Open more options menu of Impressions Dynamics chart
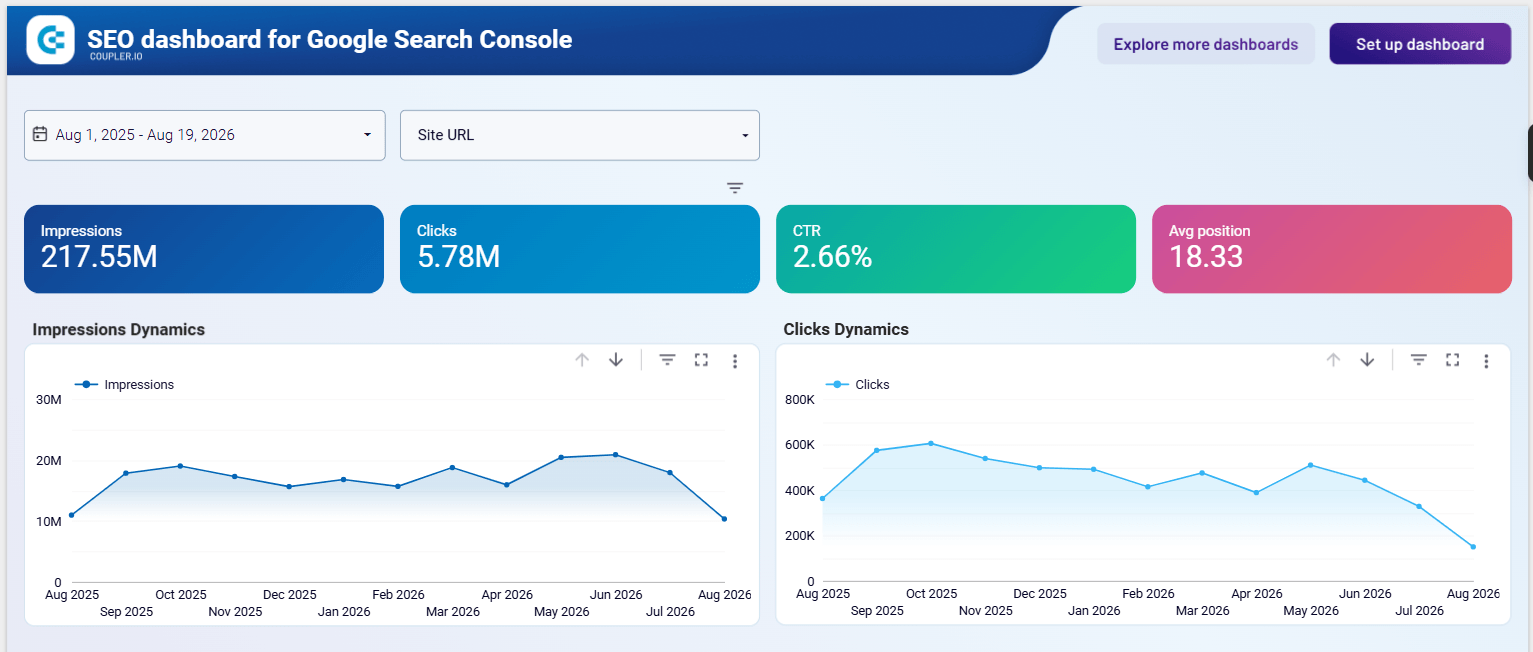1533x652 pixels. (x=735, y=361)
